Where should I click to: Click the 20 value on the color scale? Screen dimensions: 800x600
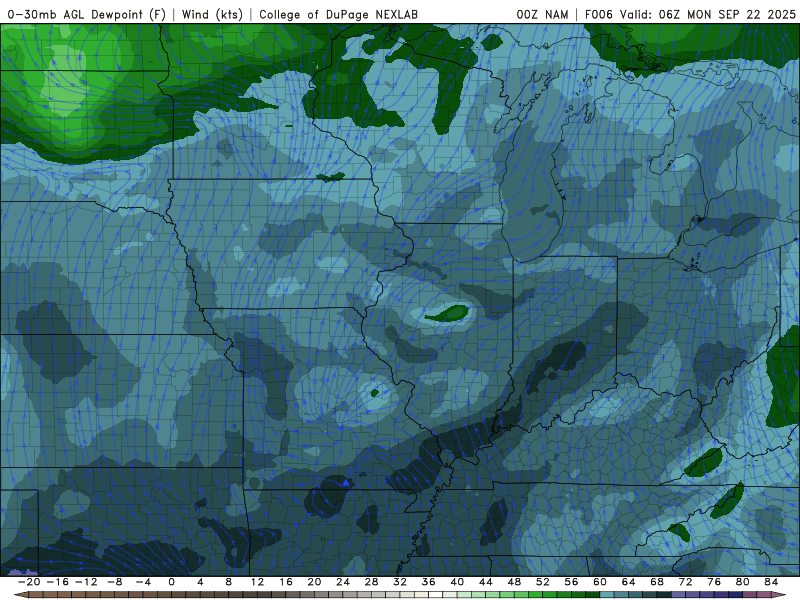point(314,582)
